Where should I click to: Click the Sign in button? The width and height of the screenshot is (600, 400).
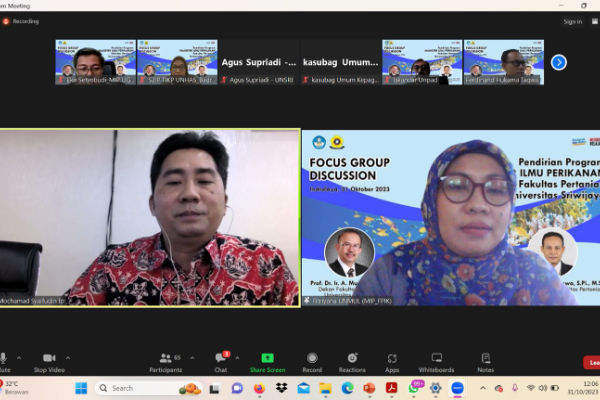click(x=572, y=21)
